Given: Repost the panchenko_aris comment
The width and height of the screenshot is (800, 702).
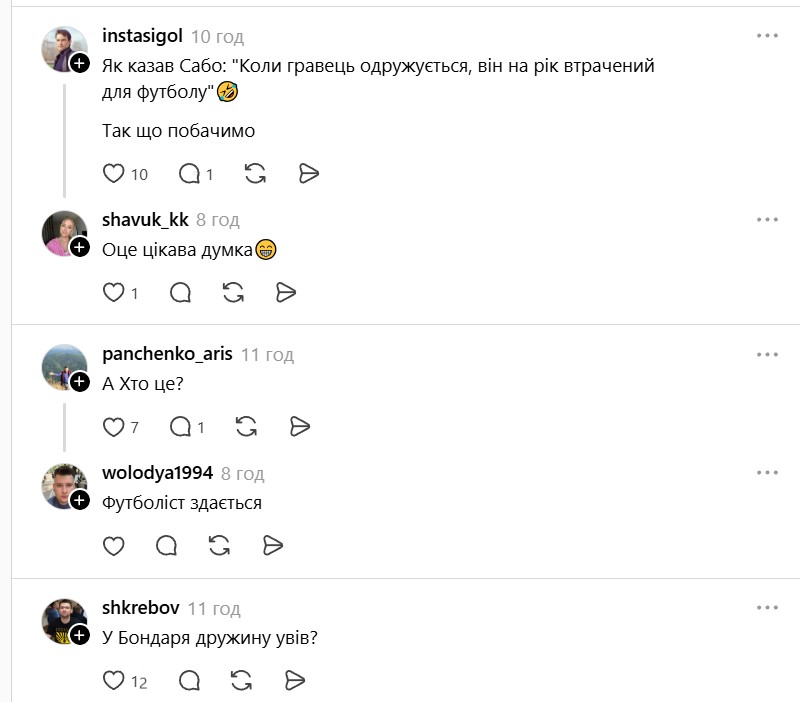Looking at the screenshot, I should click(x=247, y=427).
